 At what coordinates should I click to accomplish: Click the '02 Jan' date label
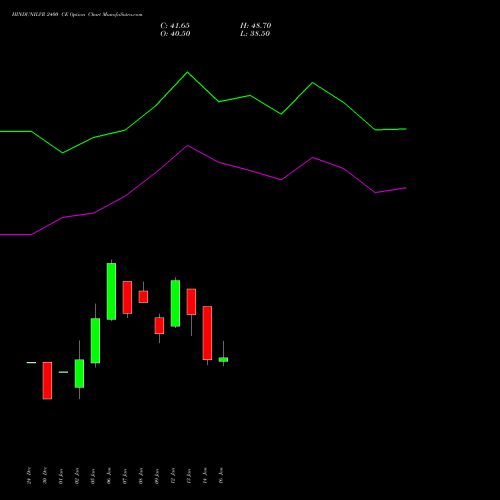[77, 476]
